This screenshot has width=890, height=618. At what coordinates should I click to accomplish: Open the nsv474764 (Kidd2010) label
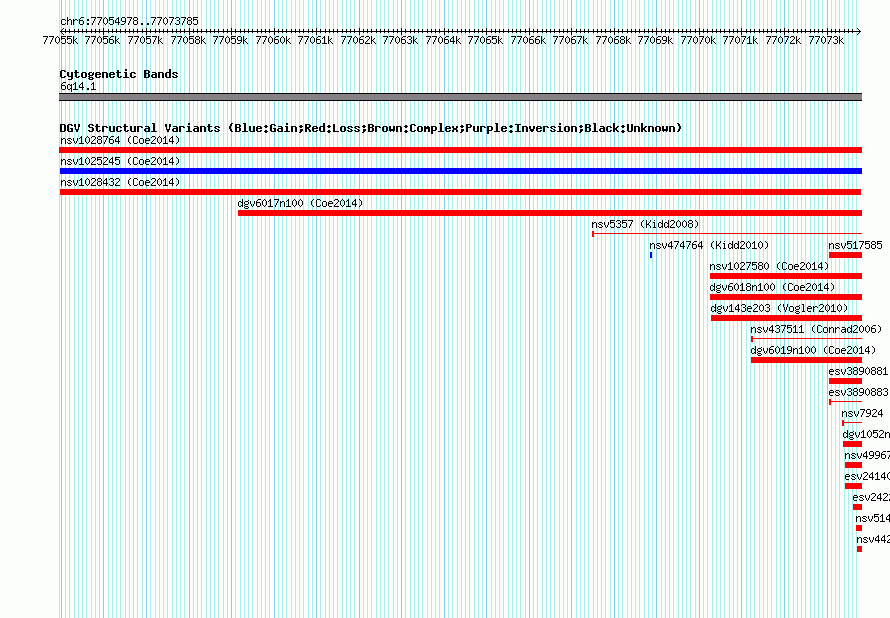[709, 245]
